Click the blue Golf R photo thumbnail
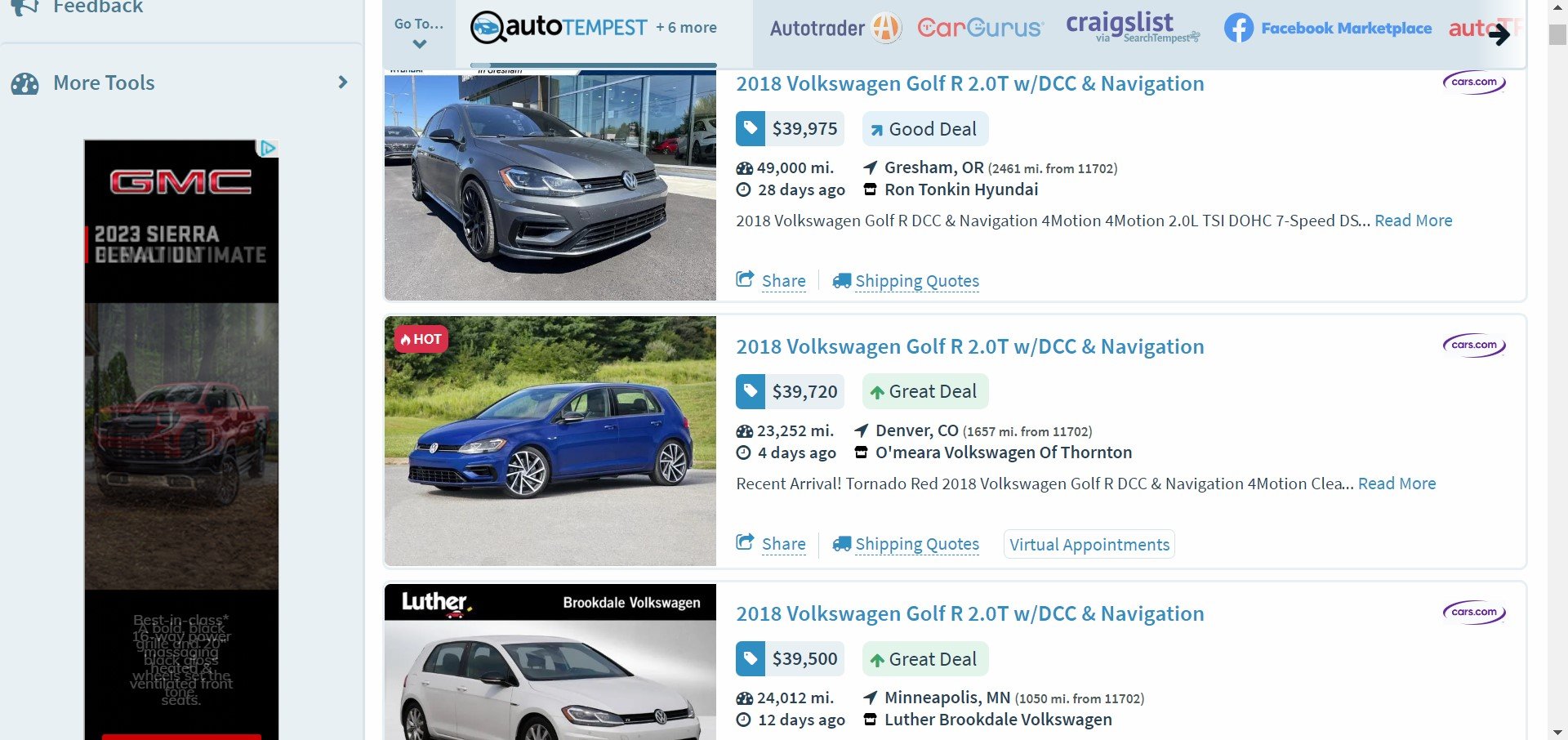Screen dimensions: 1568x740 pyautogui.click(x=550, y=440)
